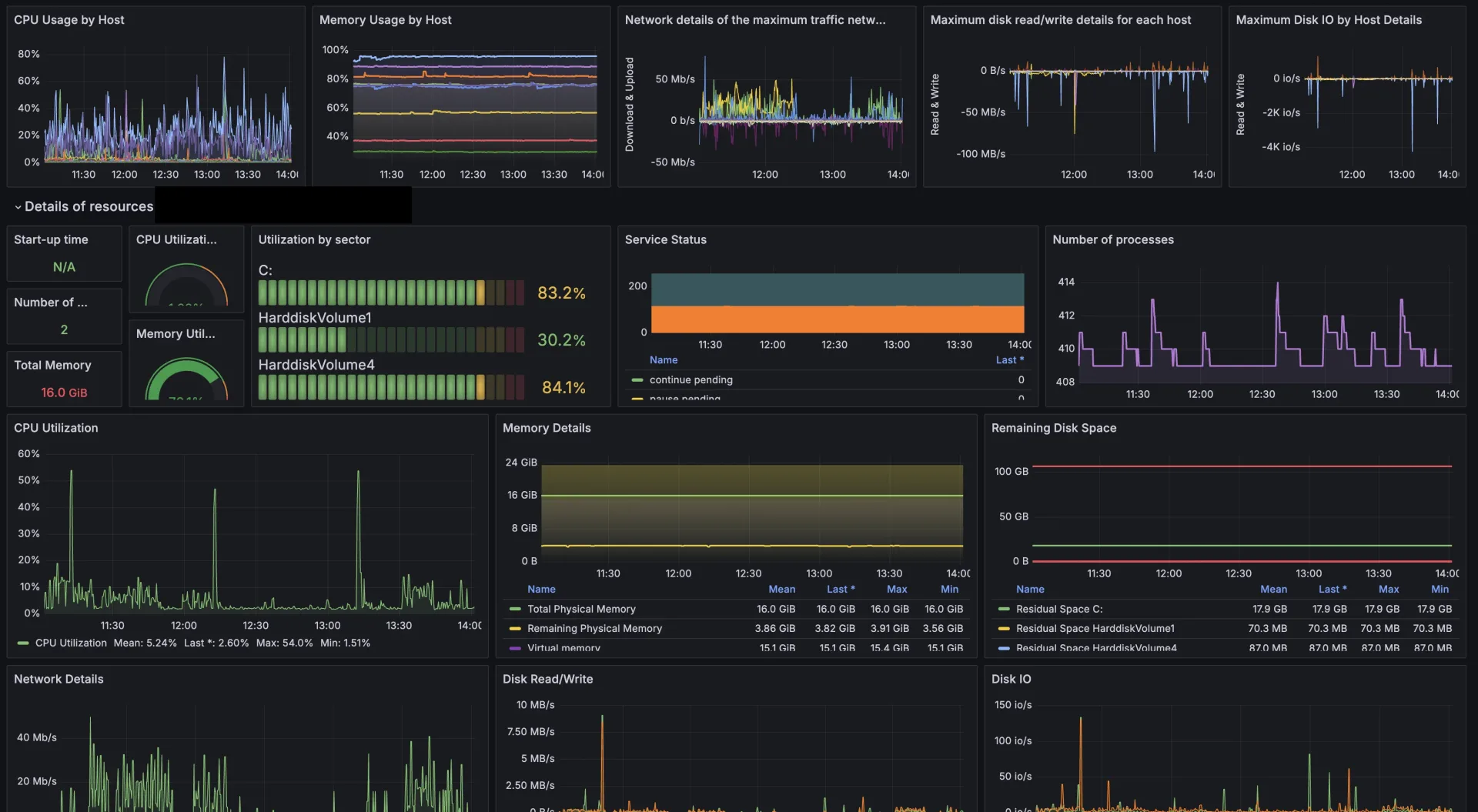Toggle CPU Utilization series in bottom legend
The width and height of the screenshot is (1478, 812).
click(71, 643)
